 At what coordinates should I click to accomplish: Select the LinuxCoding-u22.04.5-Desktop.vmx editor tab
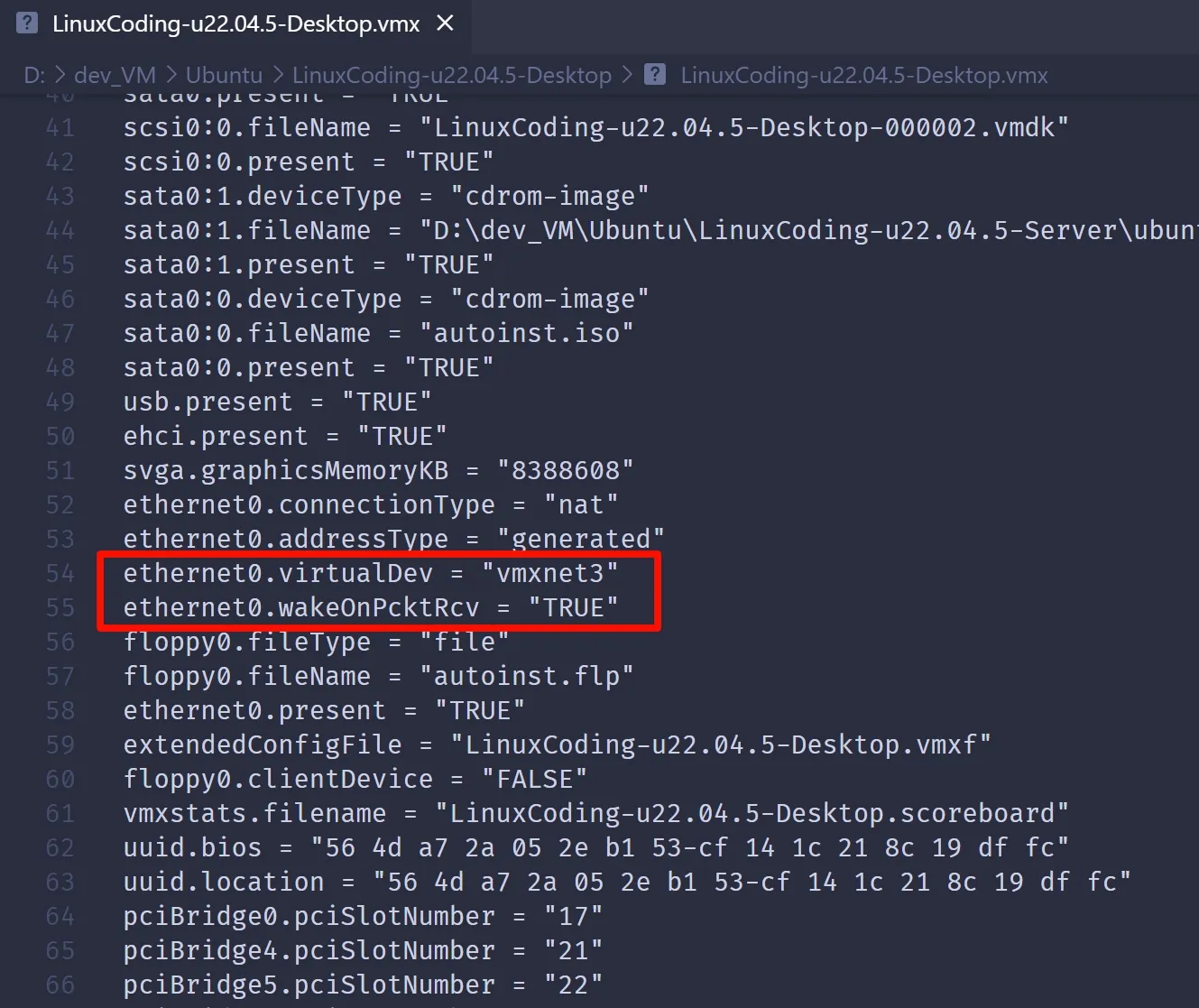(235, 24)
